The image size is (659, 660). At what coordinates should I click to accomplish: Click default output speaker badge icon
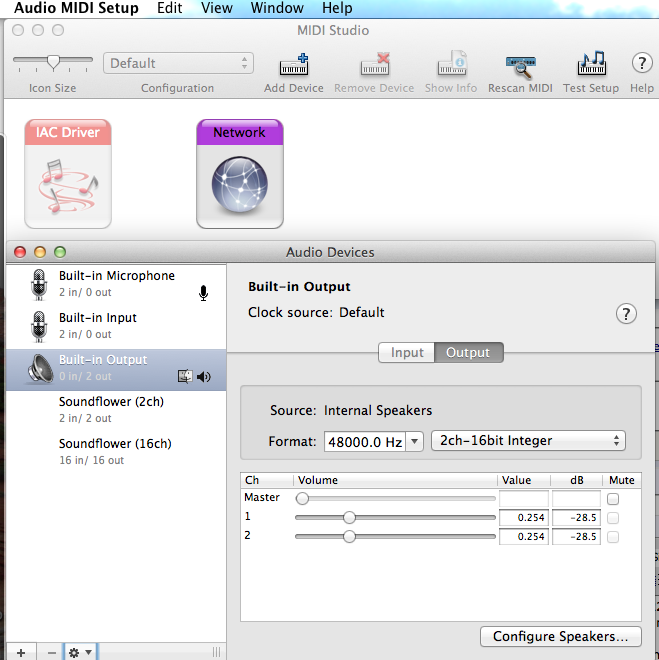tap(204, 377)
